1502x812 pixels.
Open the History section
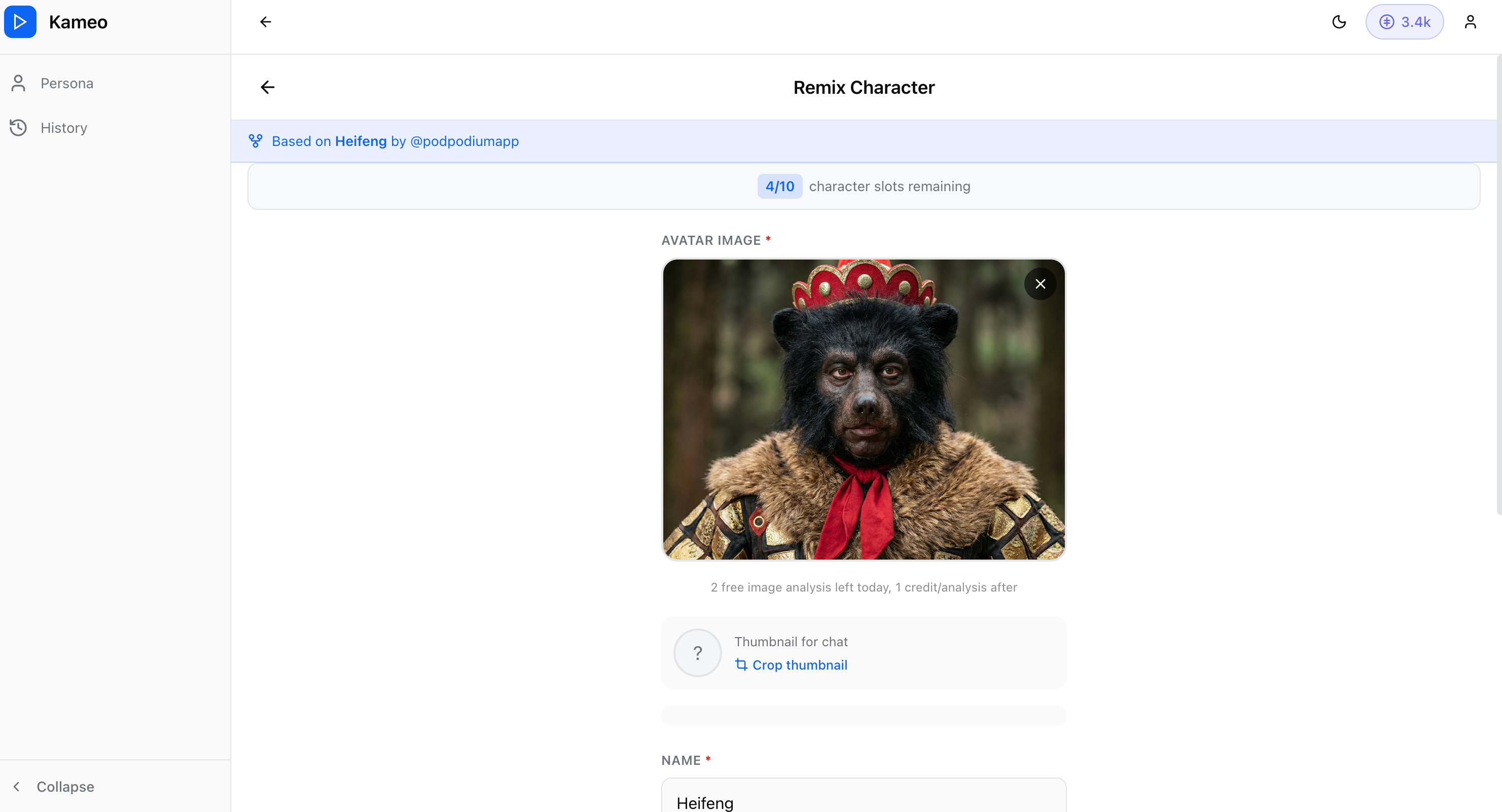63,128
